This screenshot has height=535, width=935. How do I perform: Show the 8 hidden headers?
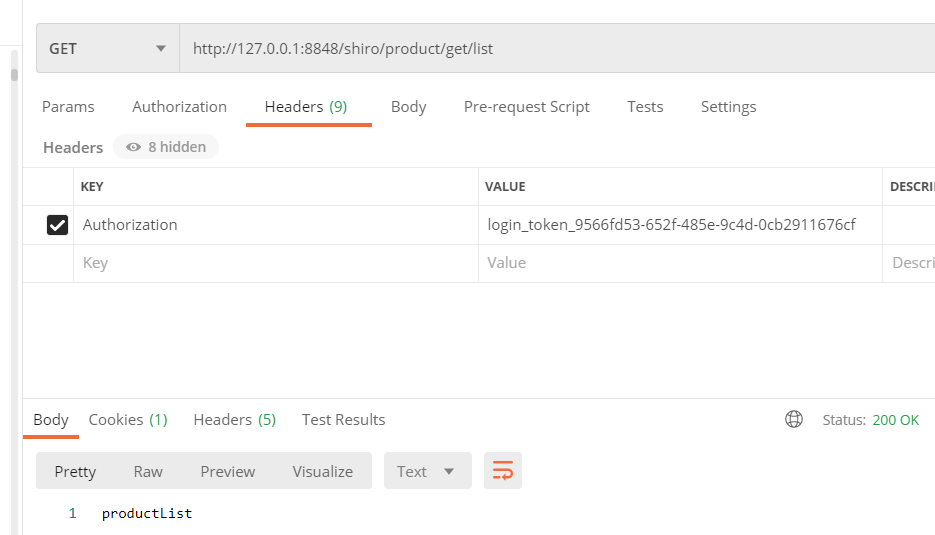[166, 147]
